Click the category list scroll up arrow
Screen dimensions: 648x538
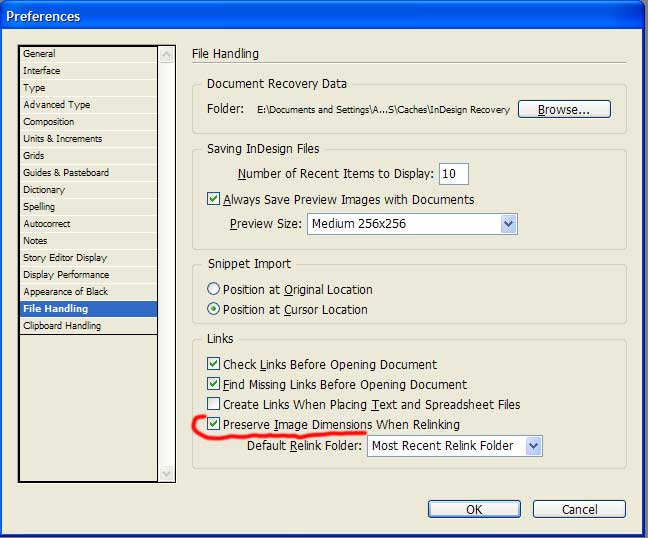(166, 55)
